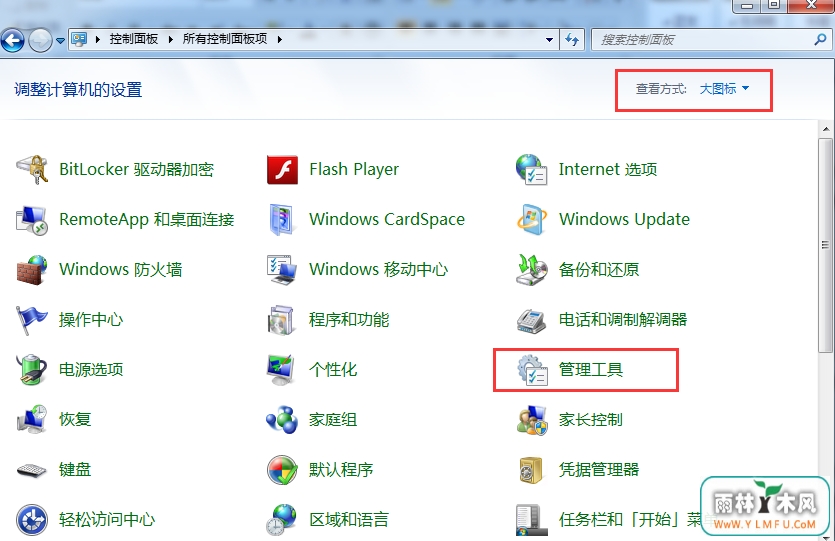Open the 电源选项 battery icon
The image size is (835, 541).
click(32, 370)
